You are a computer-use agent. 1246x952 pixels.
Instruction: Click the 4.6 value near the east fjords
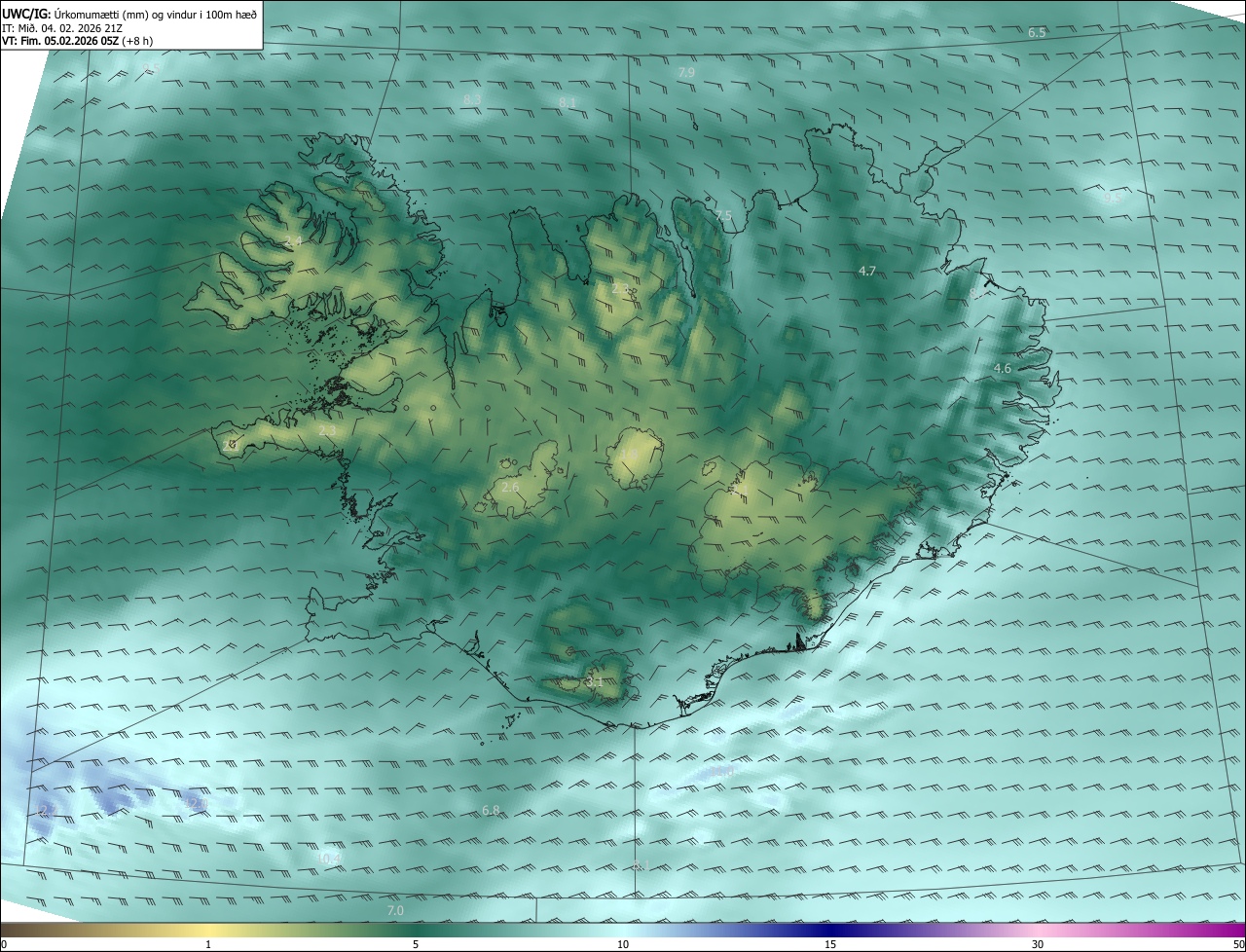(x=1002, y=368)
